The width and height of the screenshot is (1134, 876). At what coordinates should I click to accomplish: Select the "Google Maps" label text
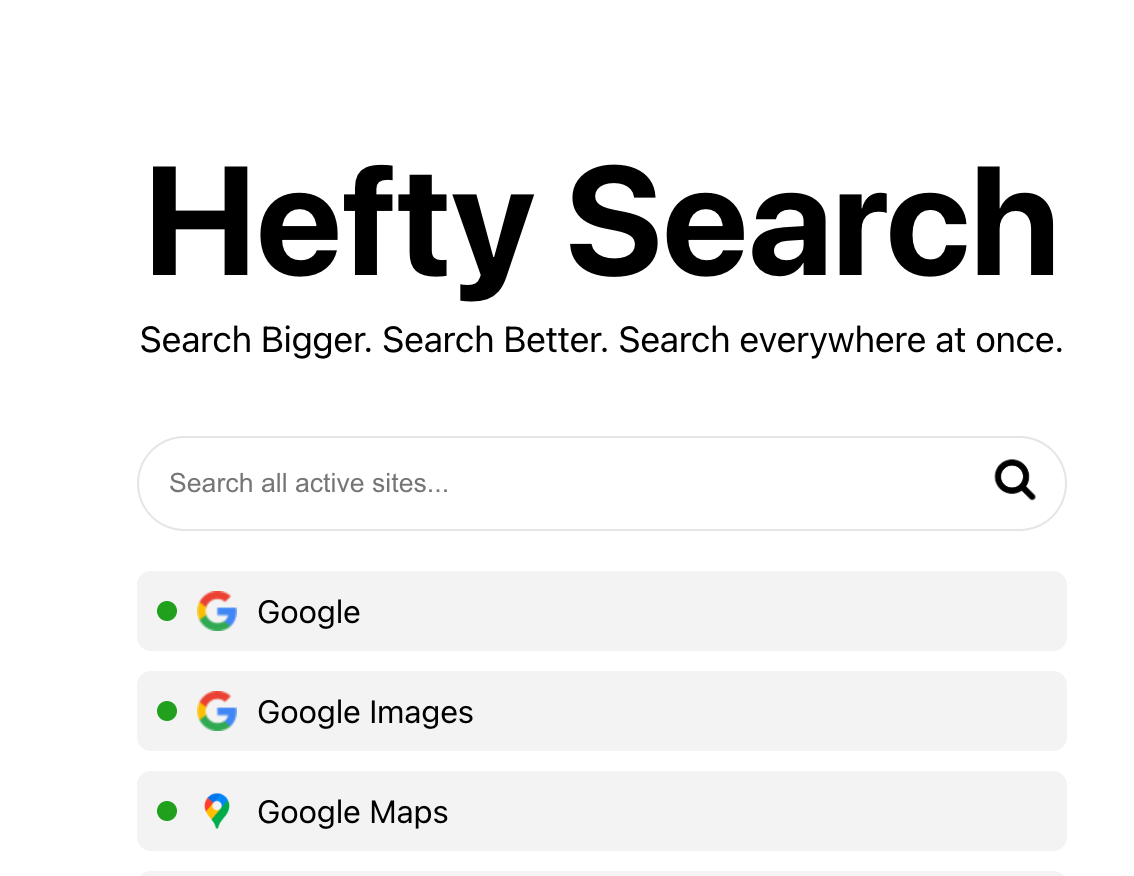(352, 811)
